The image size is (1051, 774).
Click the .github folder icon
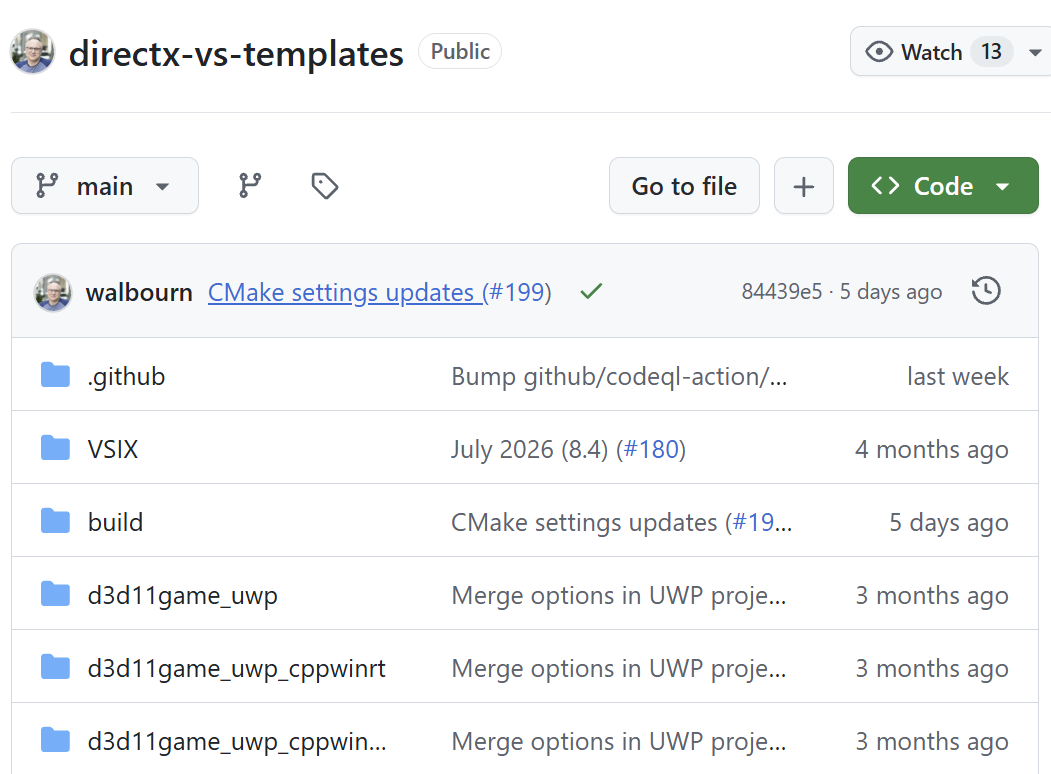tap(55, 375)
